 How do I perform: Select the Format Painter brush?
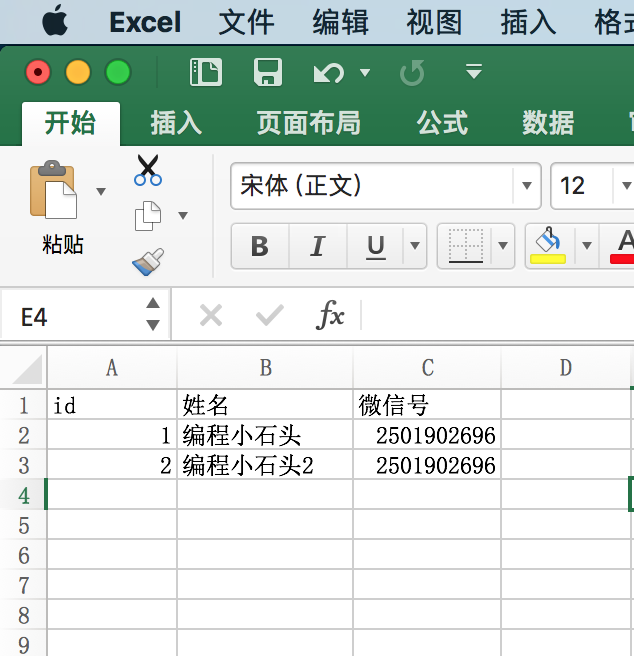pos(148,261)
